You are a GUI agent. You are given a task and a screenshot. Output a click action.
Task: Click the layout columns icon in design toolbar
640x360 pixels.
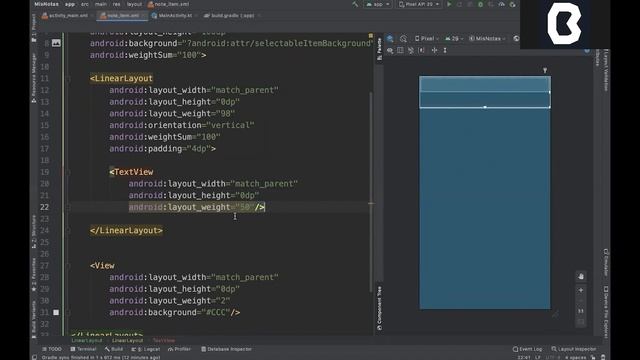coord(400,50)
